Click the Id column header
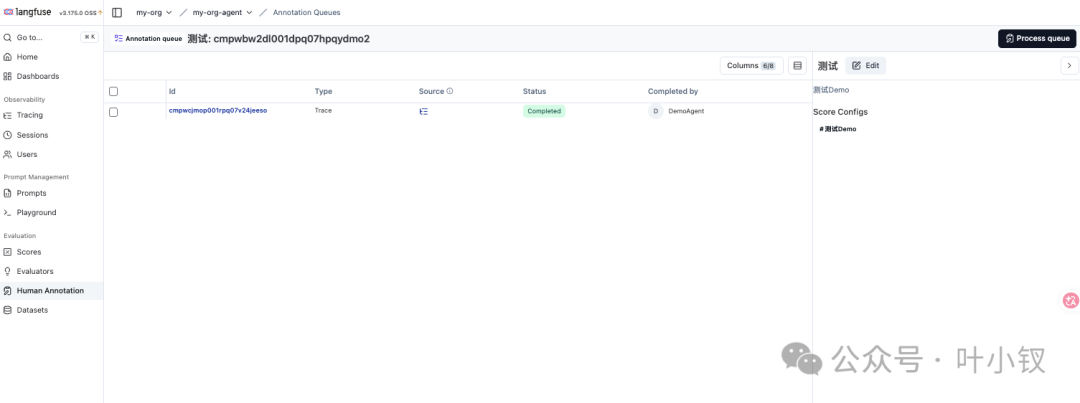This screenshot has height=403, width=1080. click(x=172, y=91)
